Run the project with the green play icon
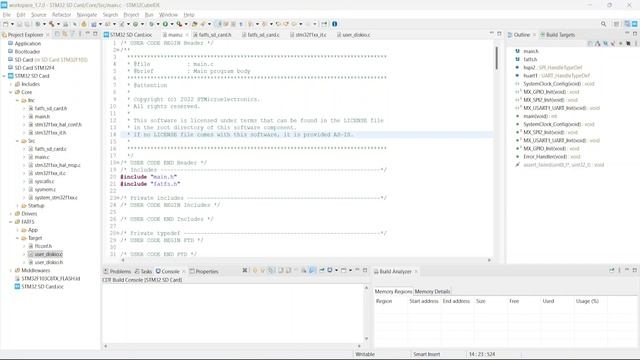Screen dimensions: 640x360 point(165,24)
